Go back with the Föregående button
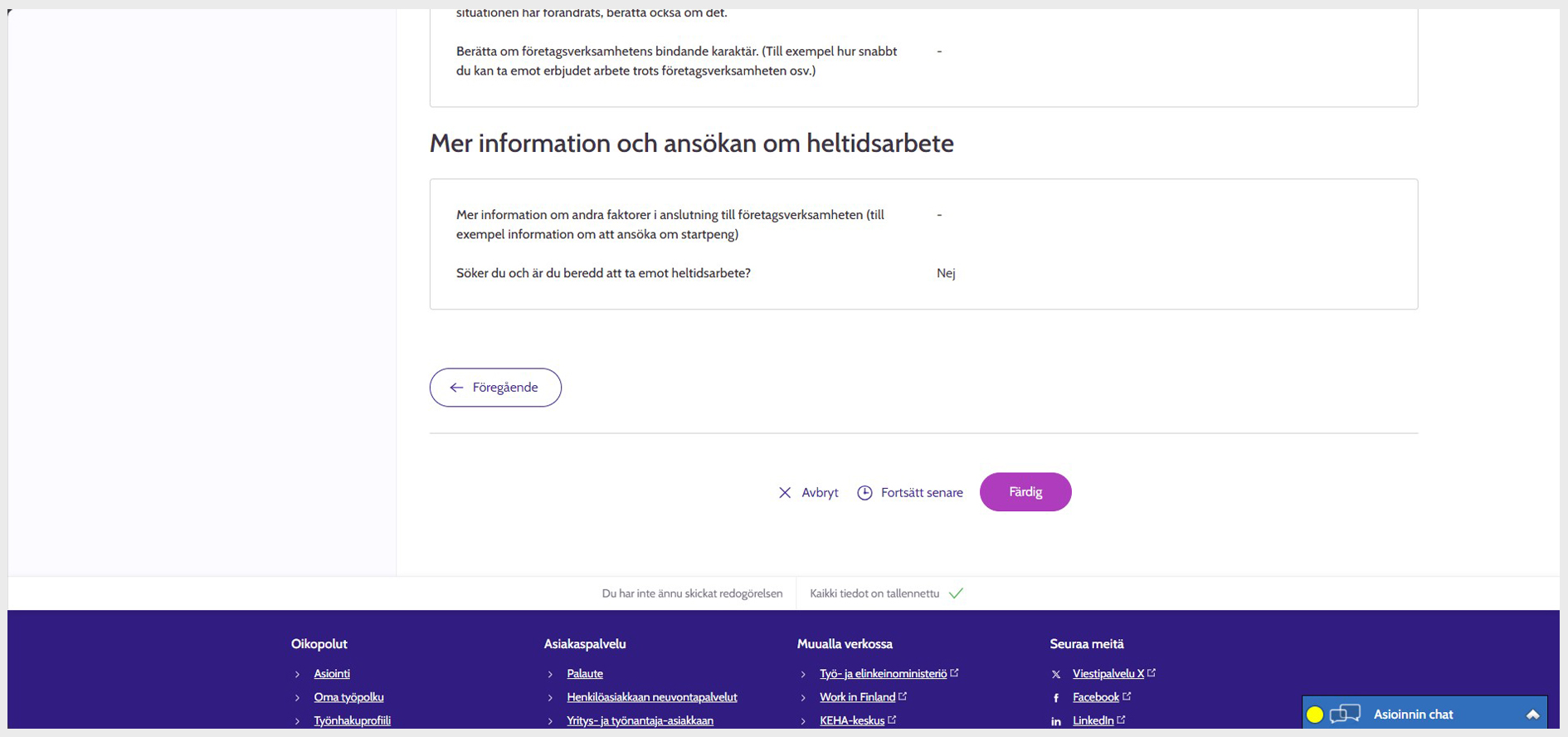 (x=495, y=388)
